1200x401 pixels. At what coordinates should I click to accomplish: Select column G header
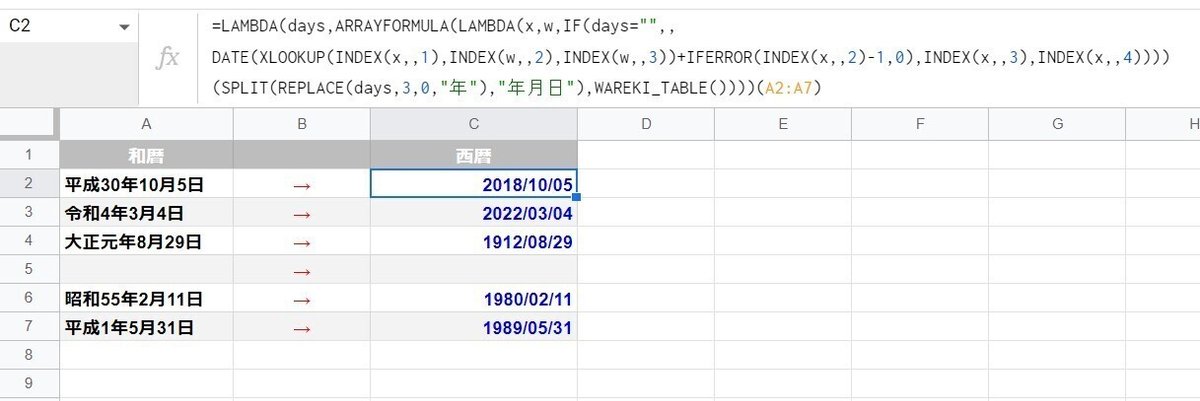pos(1057,124)
